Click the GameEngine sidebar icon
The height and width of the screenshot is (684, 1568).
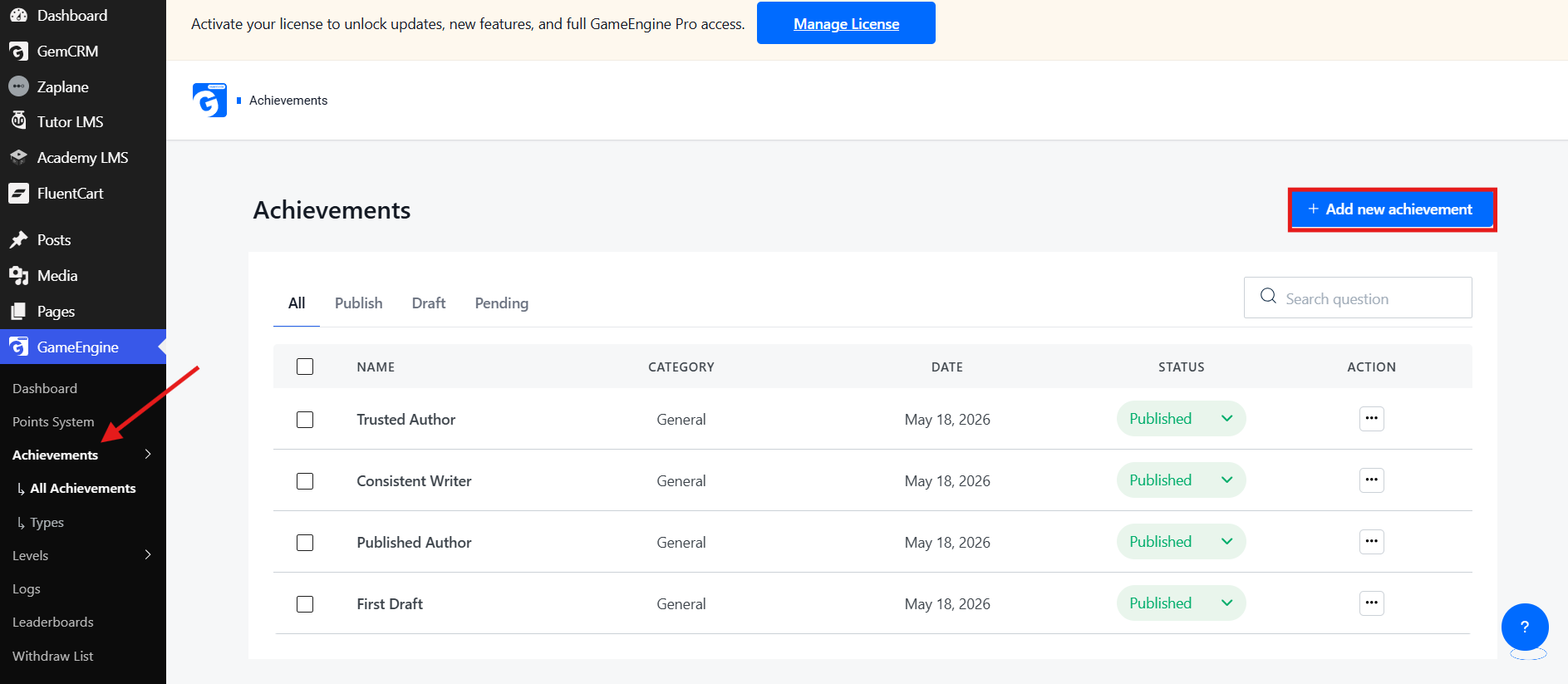coord(18,347)
